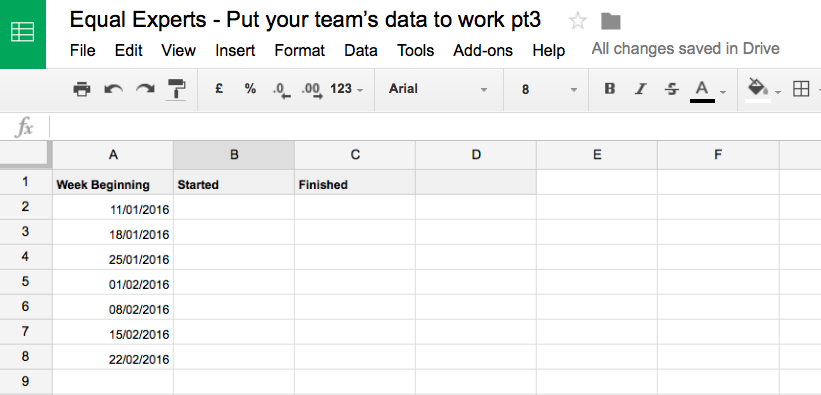Expand the 123 number formats dropdown
Viewport: 821px width, 395px height.
[347, 89]
